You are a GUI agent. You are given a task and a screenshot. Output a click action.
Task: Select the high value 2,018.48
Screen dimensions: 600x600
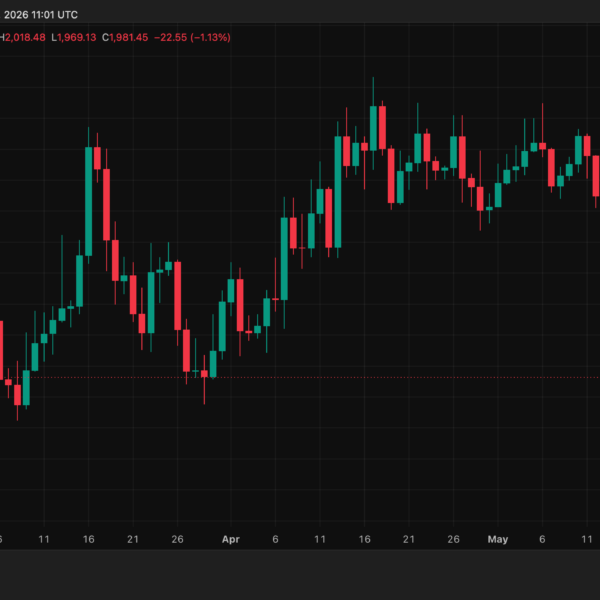tap(25, 38)
